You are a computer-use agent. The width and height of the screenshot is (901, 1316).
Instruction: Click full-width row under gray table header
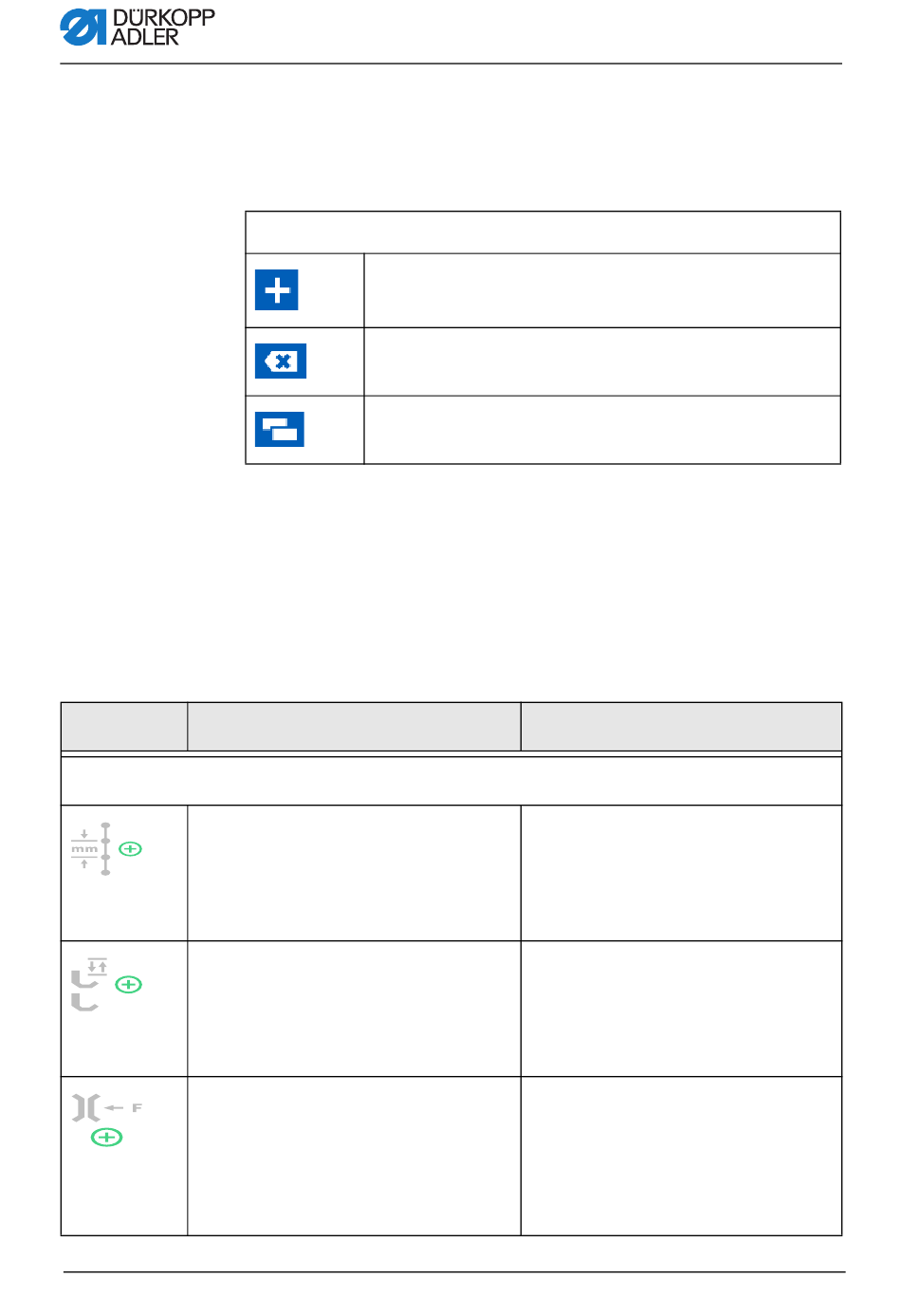pos(451,780)
